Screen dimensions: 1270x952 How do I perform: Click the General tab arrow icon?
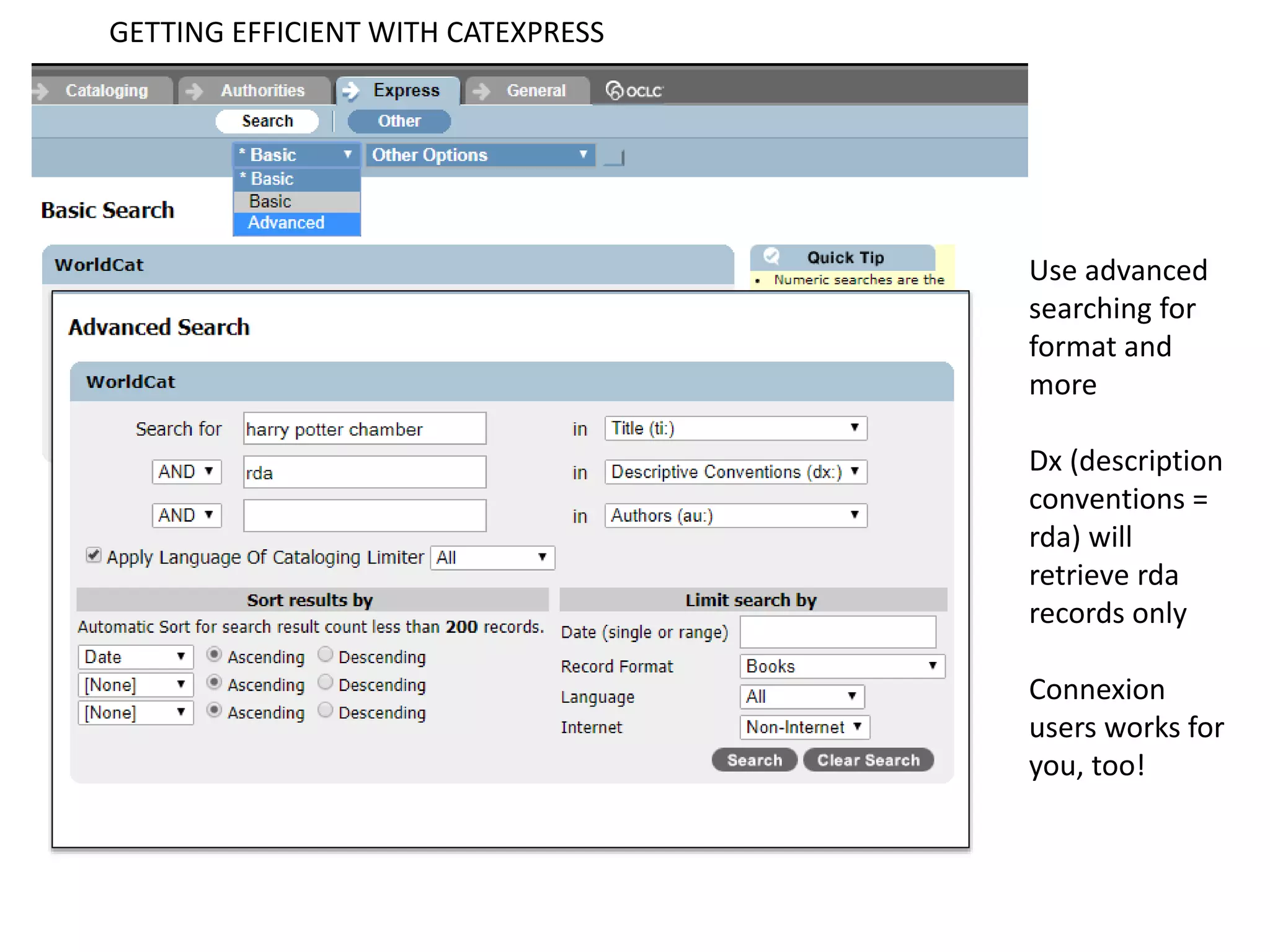[481, 91]
